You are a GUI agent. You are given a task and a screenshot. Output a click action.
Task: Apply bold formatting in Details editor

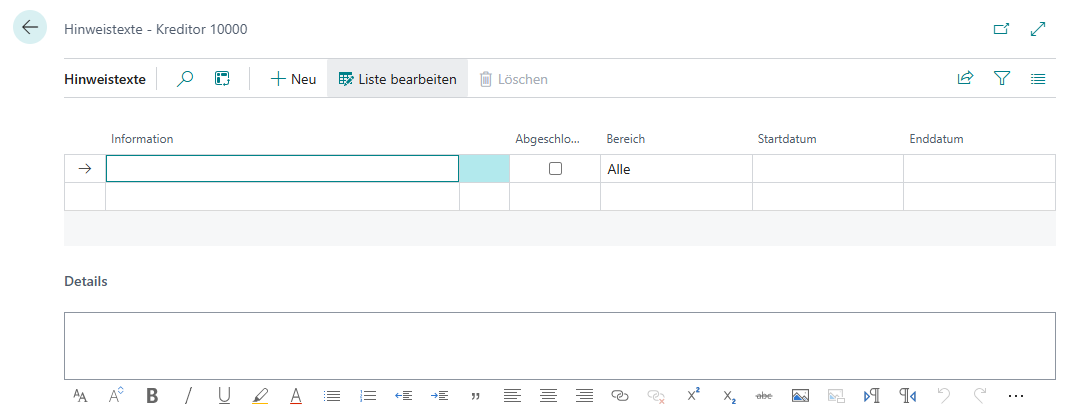[152, 395]
